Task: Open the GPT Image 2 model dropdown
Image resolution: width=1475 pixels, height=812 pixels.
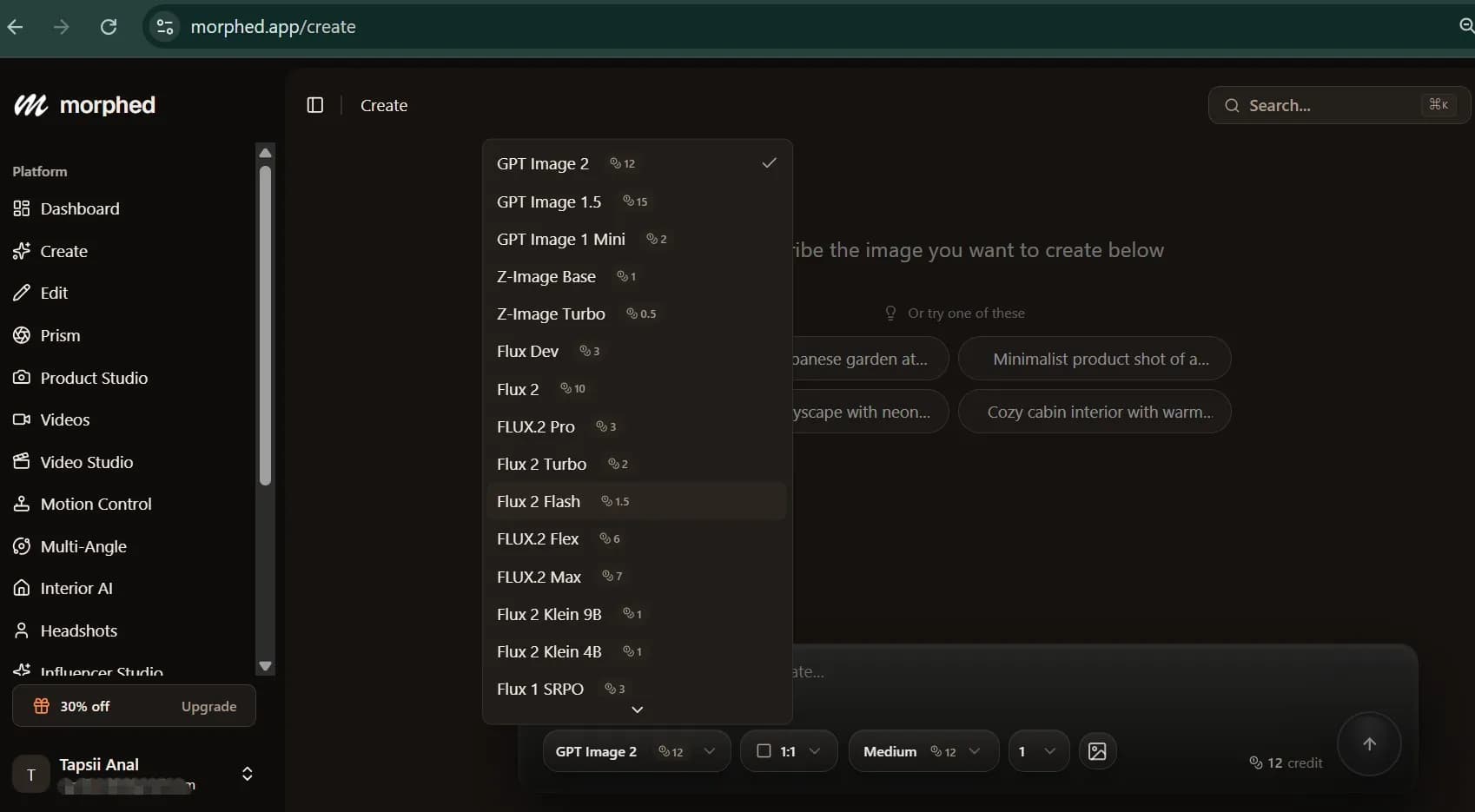Action: tap(636, 751)
